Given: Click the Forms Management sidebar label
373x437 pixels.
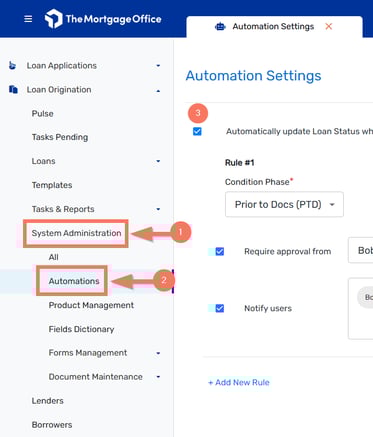Looking at the screenshot, I should (88, 353).
